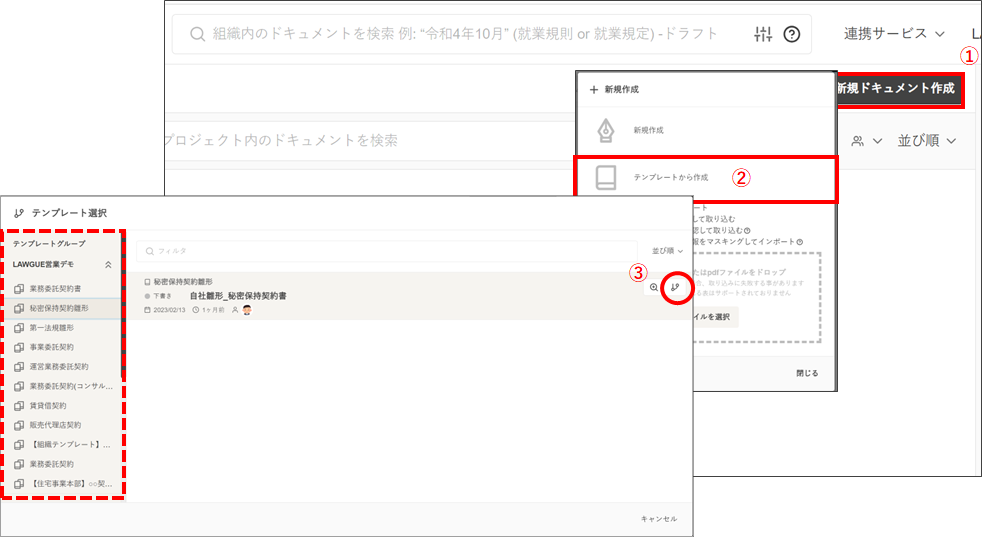Expand the members filter chevron dropdown

[x=877, y=141]
